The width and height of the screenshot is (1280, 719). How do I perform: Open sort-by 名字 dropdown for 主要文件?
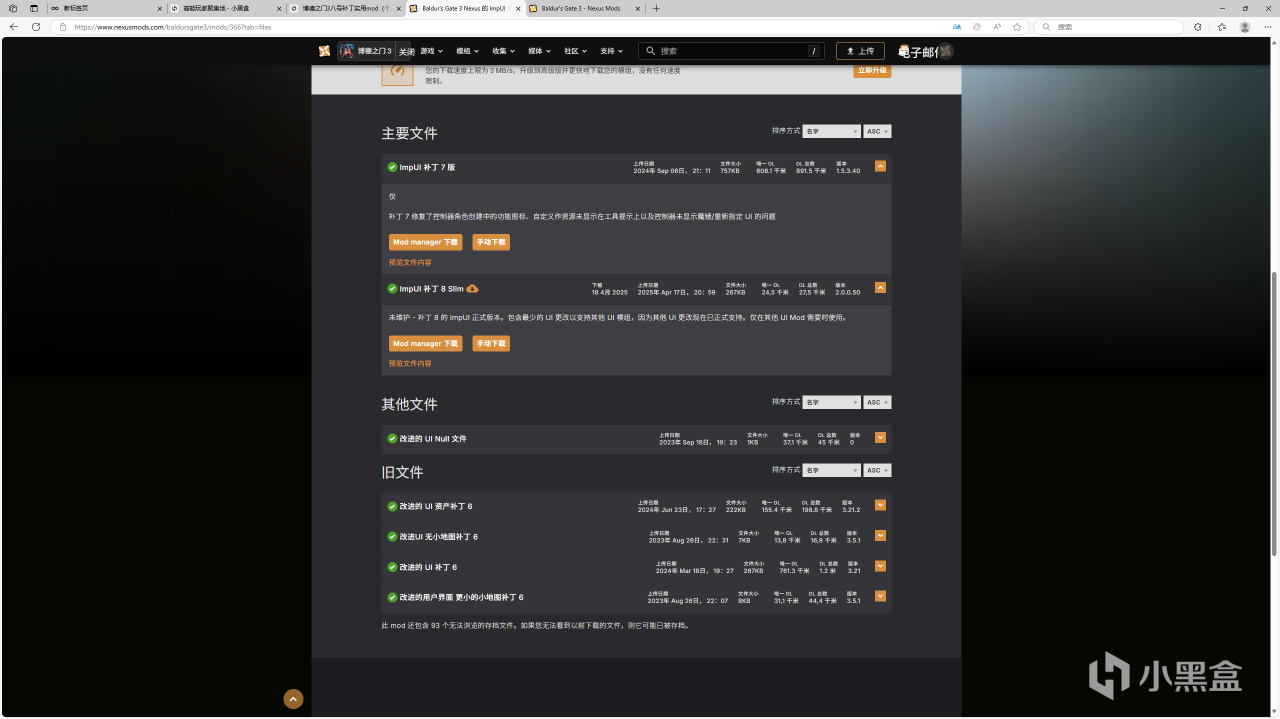(831, 131)
